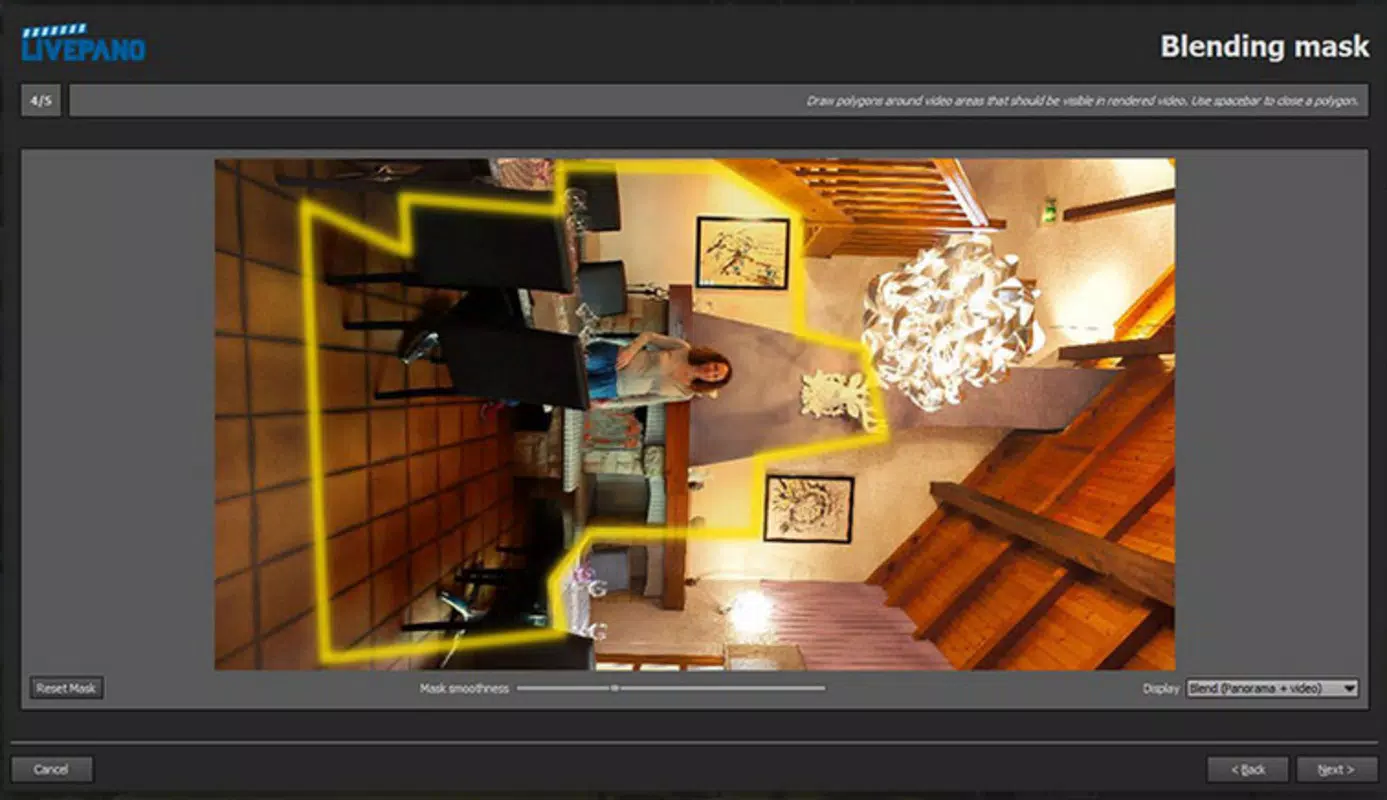
Task: Click the "Mask smoothness" label
Action: (464, 688)
